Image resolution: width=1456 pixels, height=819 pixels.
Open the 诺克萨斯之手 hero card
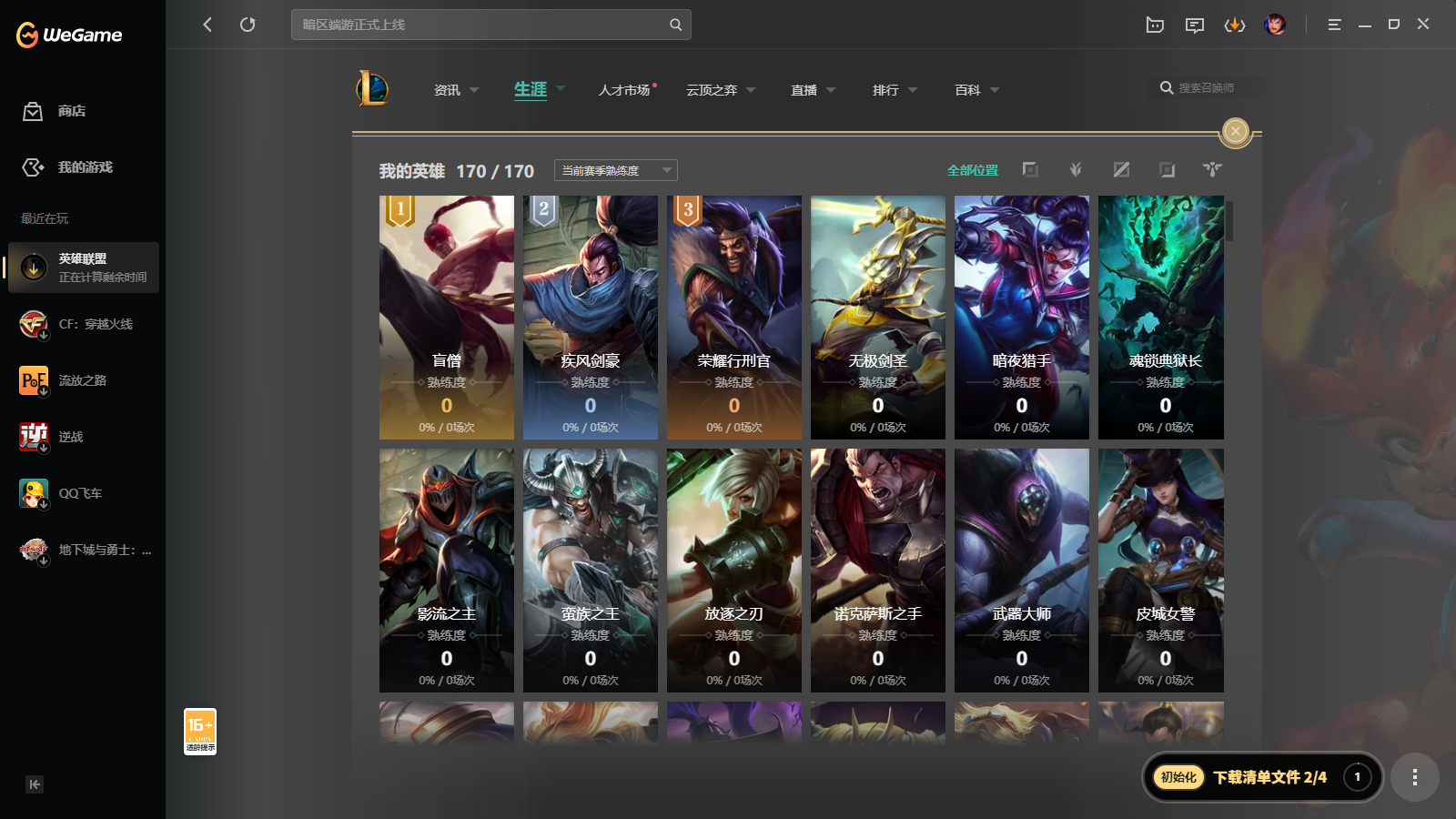coord(878,571)
